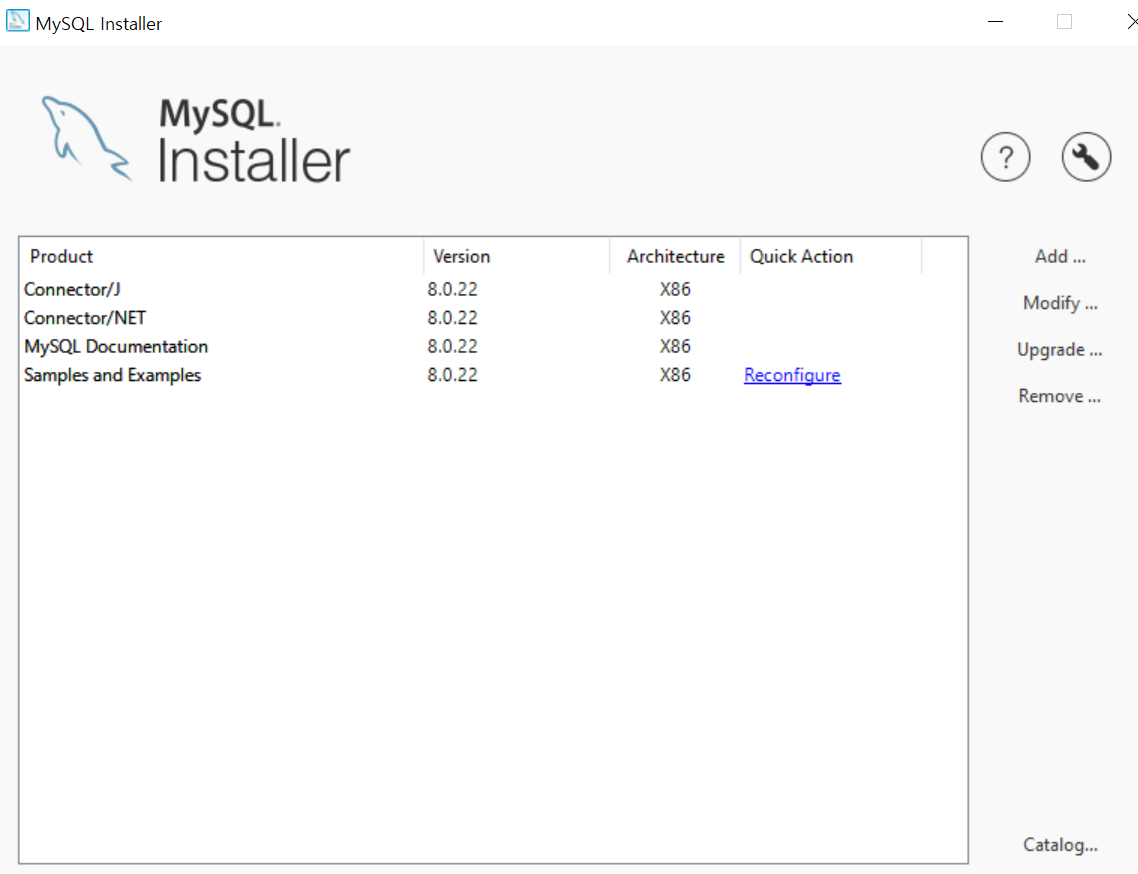Click version 8.0.22 of Connector/J

[452, 289]
